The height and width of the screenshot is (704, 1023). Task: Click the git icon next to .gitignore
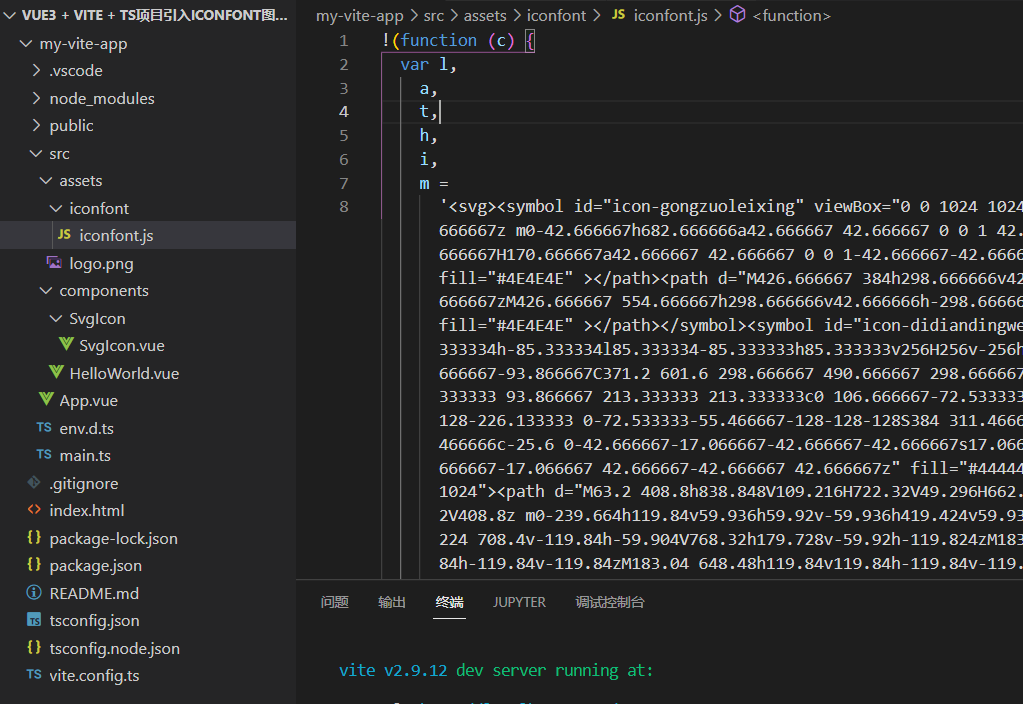[x=34, y=483]
